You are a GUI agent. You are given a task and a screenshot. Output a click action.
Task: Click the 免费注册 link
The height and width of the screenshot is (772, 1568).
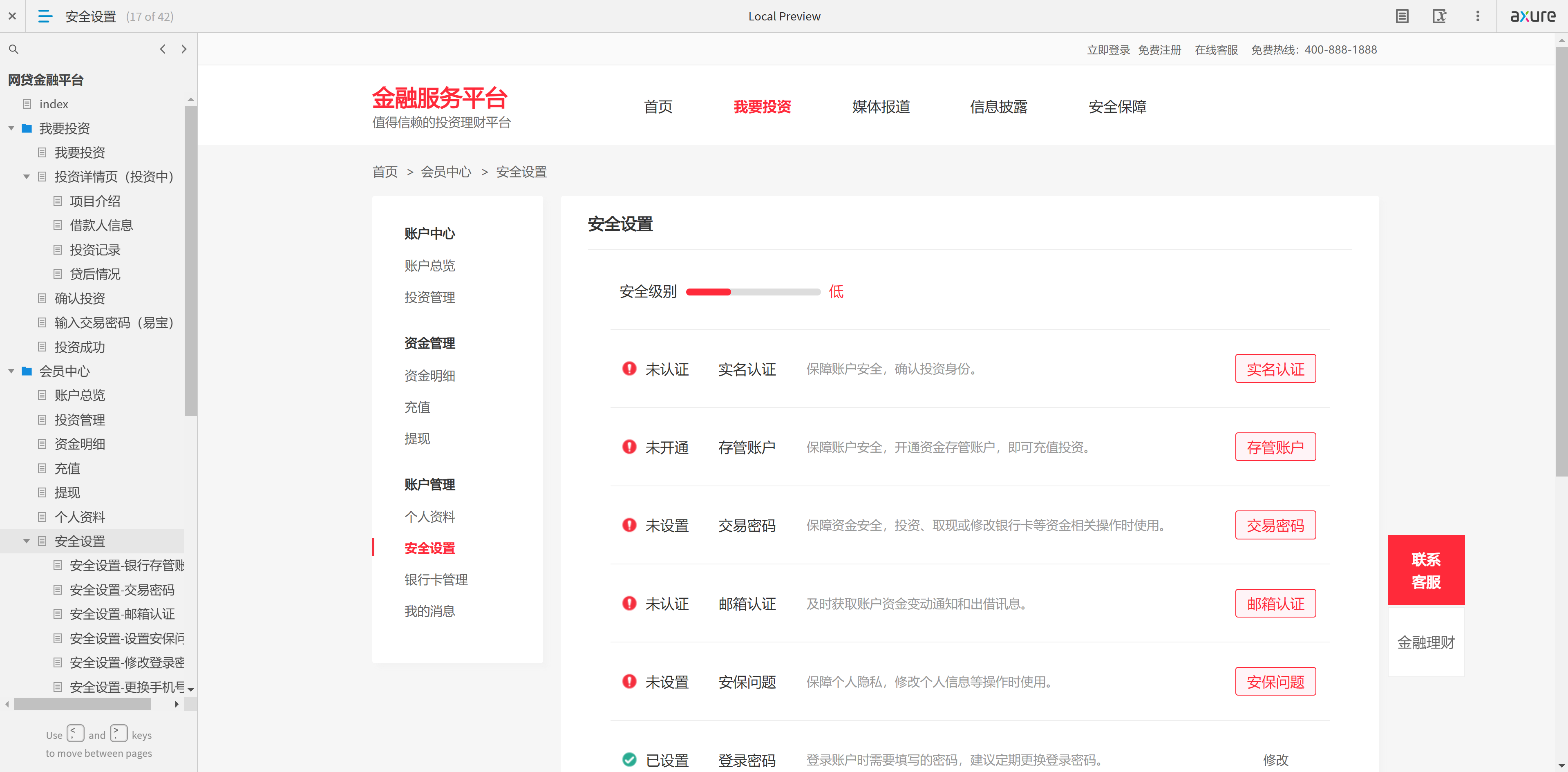pyautogui.click(x=1159, y=50)
